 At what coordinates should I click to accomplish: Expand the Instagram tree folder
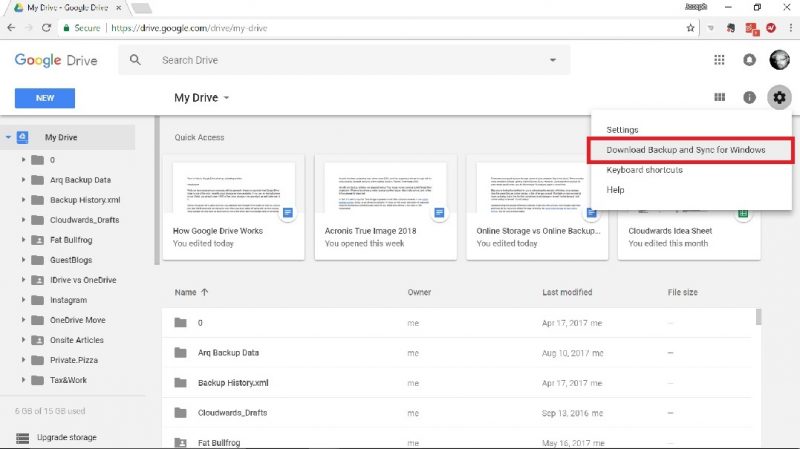pos(23,300)
